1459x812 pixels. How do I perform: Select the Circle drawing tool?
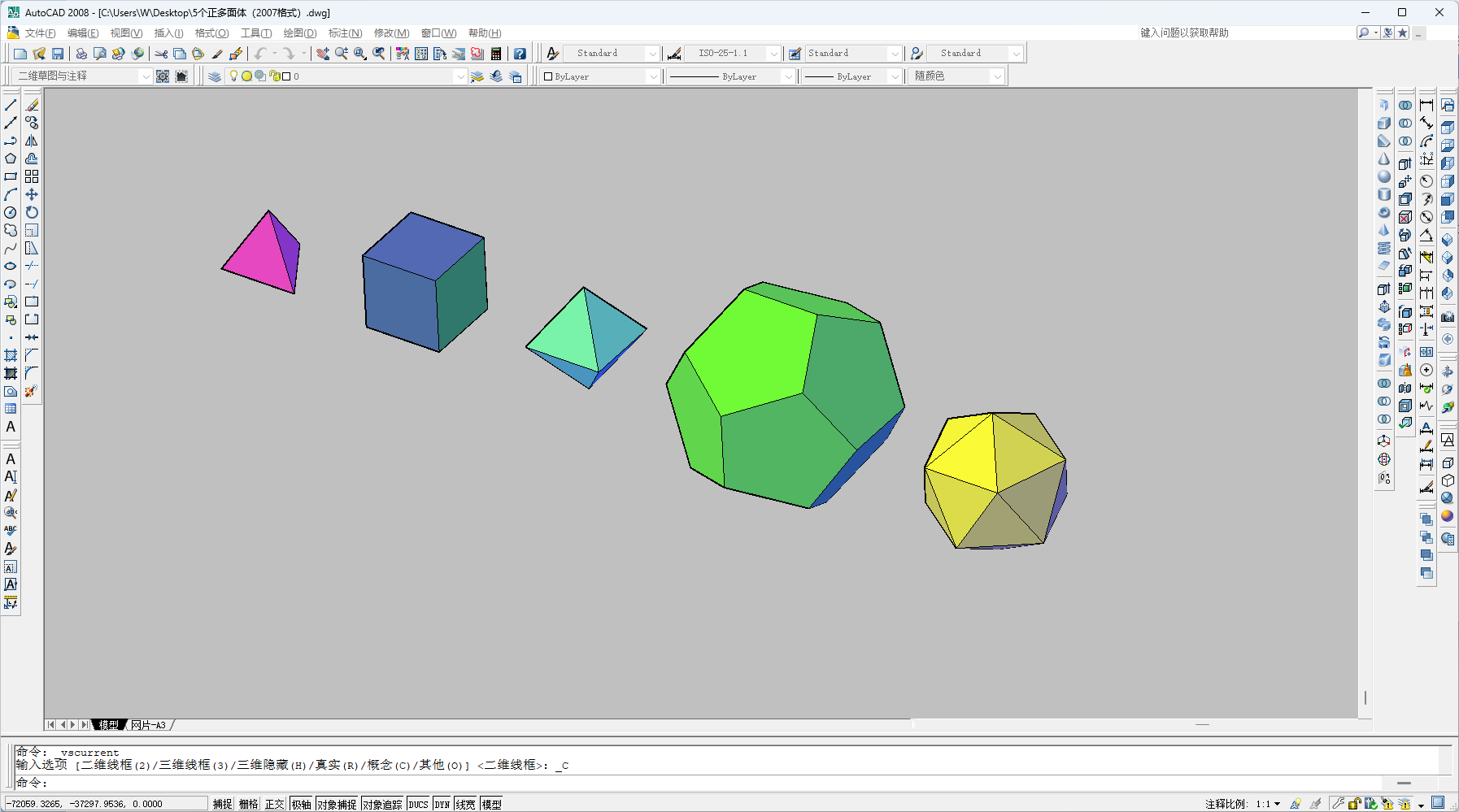point(11,212)
